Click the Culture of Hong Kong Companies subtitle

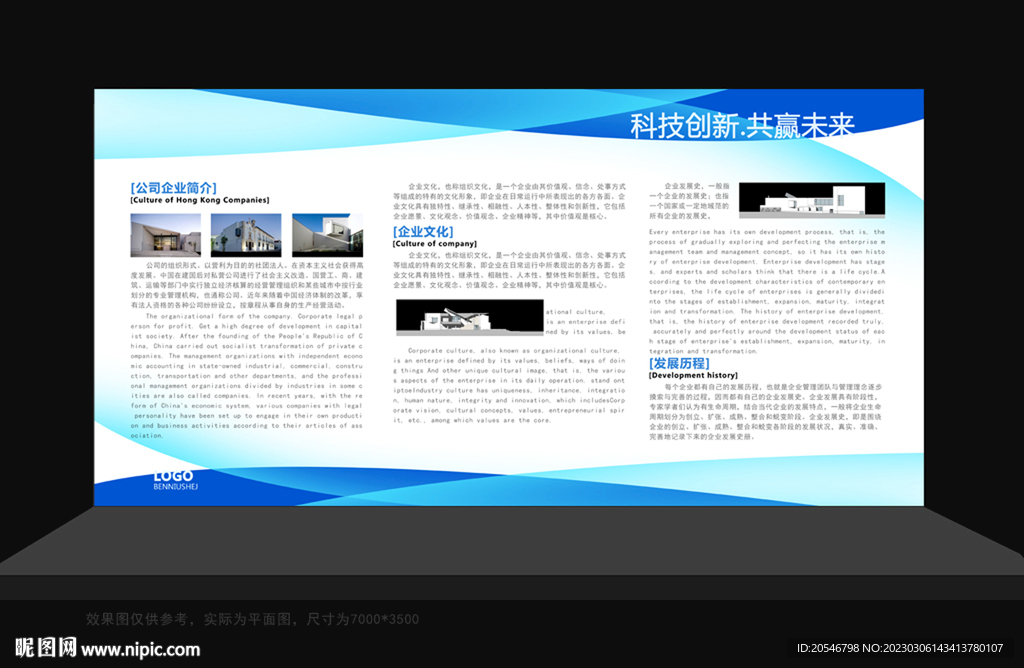click(x=199, y=200)
